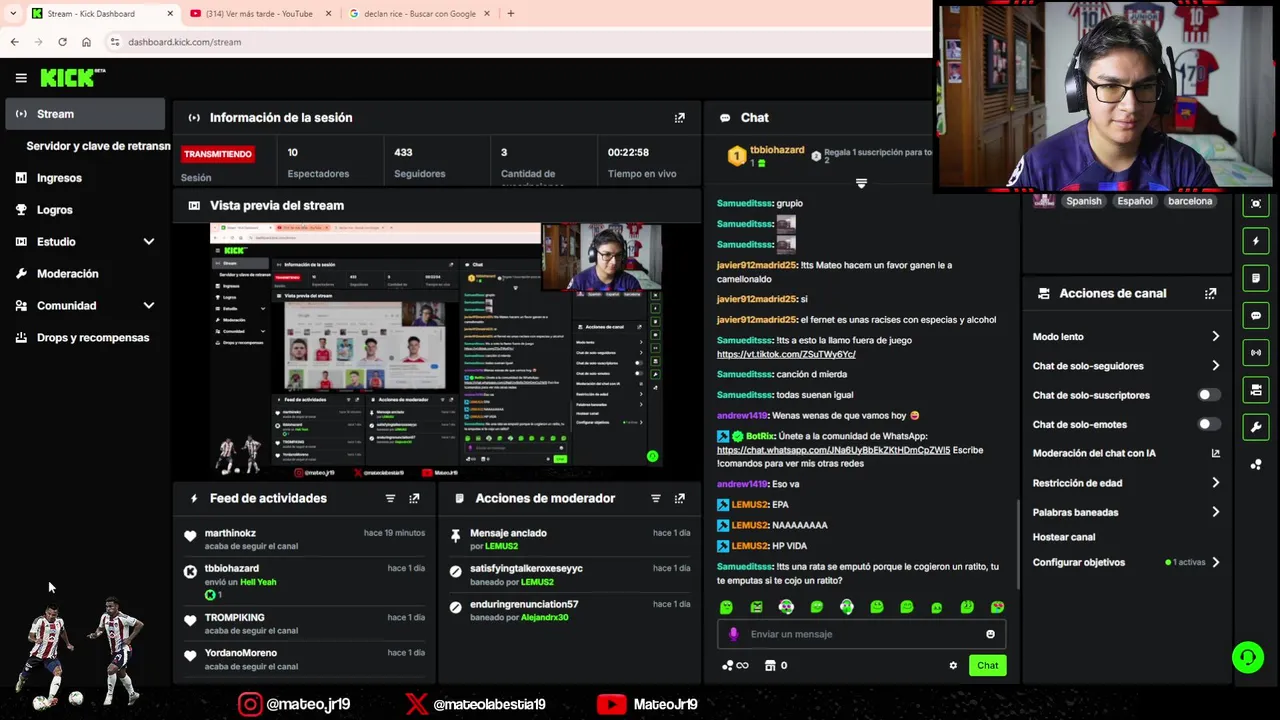Pop out the Información de la sesión panel

click(x=680, y=118)
